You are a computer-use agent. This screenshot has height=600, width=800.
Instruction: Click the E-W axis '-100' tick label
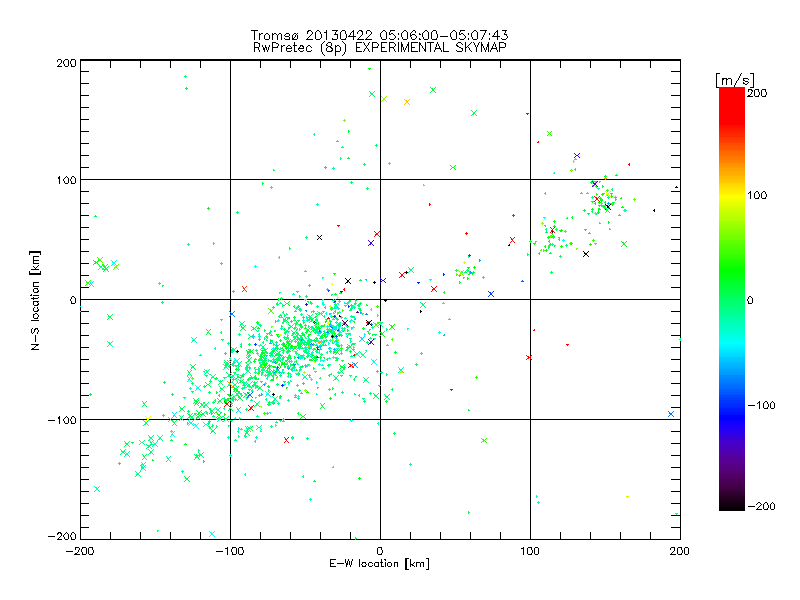[230, 551]
